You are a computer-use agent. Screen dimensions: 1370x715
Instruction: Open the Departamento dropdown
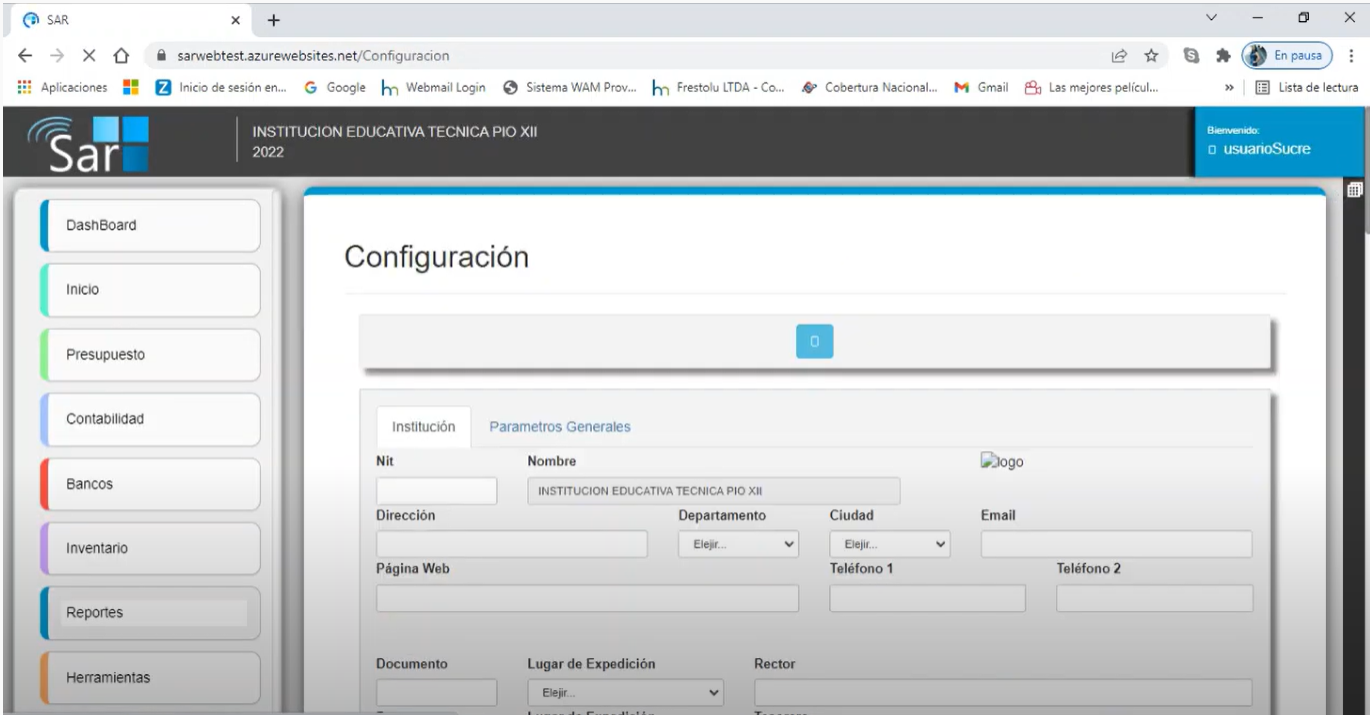(x=738, y=544)
